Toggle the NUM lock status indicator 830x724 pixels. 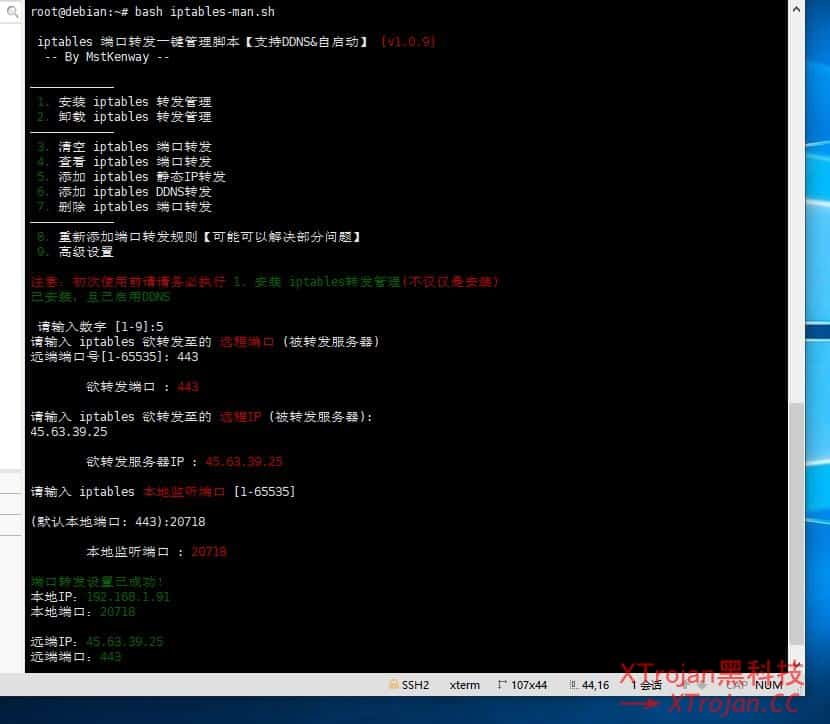tap(768, 685)
